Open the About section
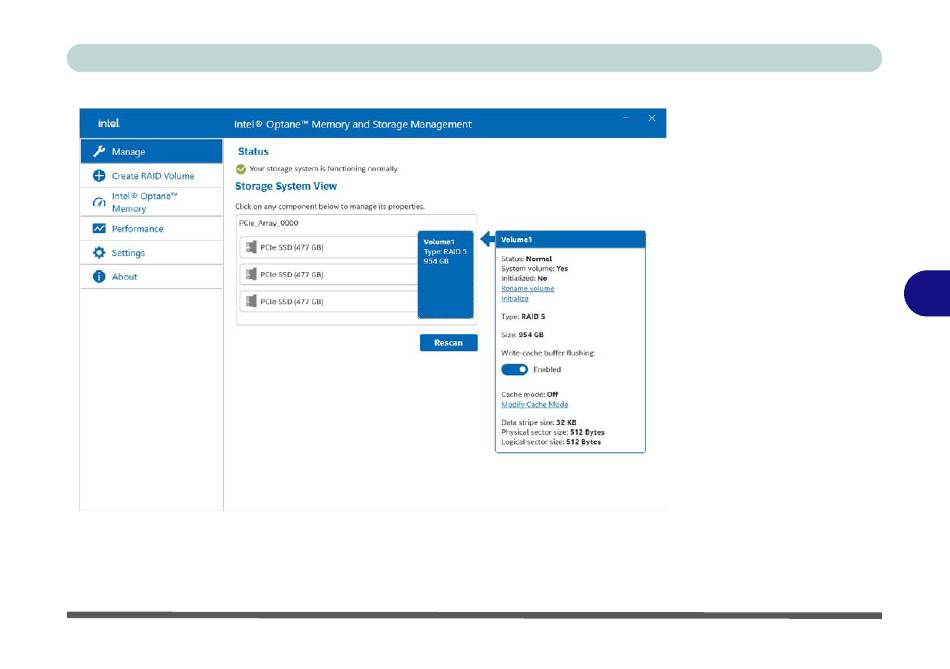The image size is (950, 669). (151, 276)
